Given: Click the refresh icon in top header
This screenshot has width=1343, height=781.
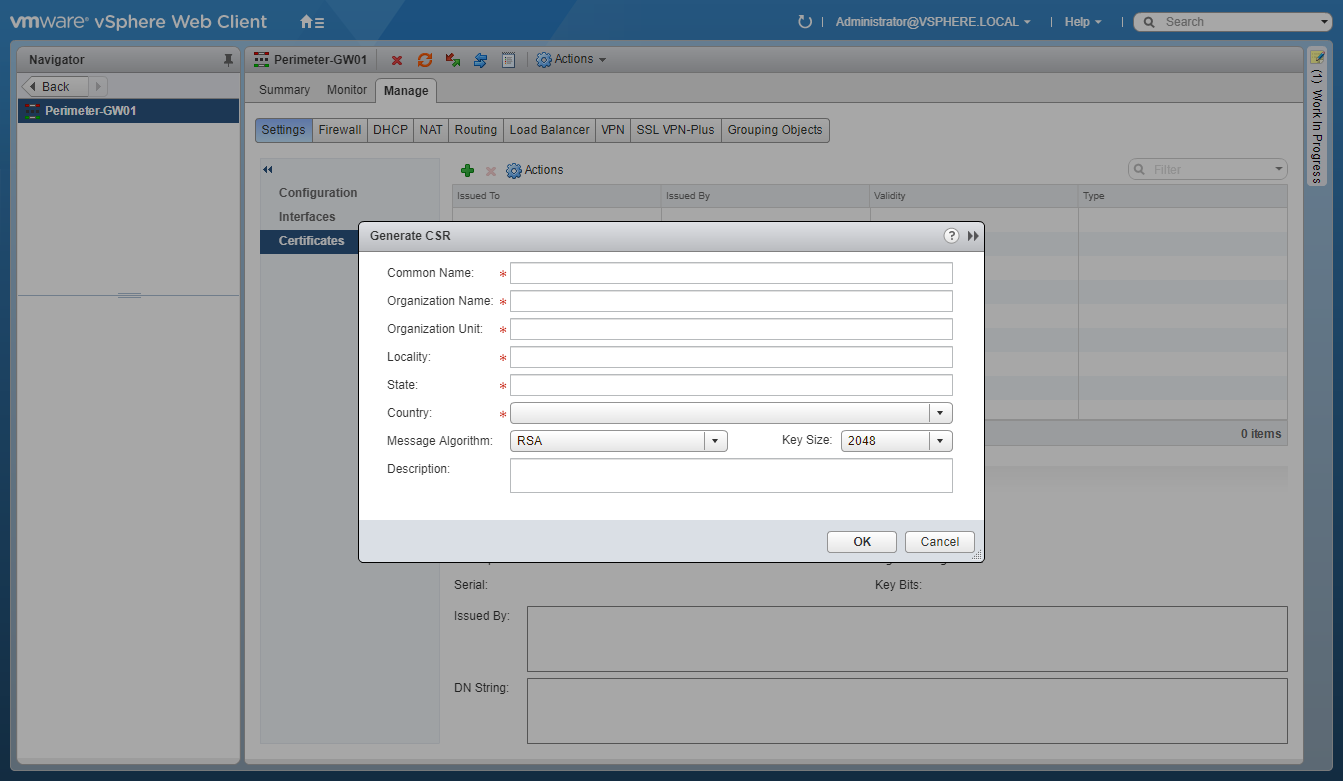Looking at the screenshot, I should (x=804, y=22).
